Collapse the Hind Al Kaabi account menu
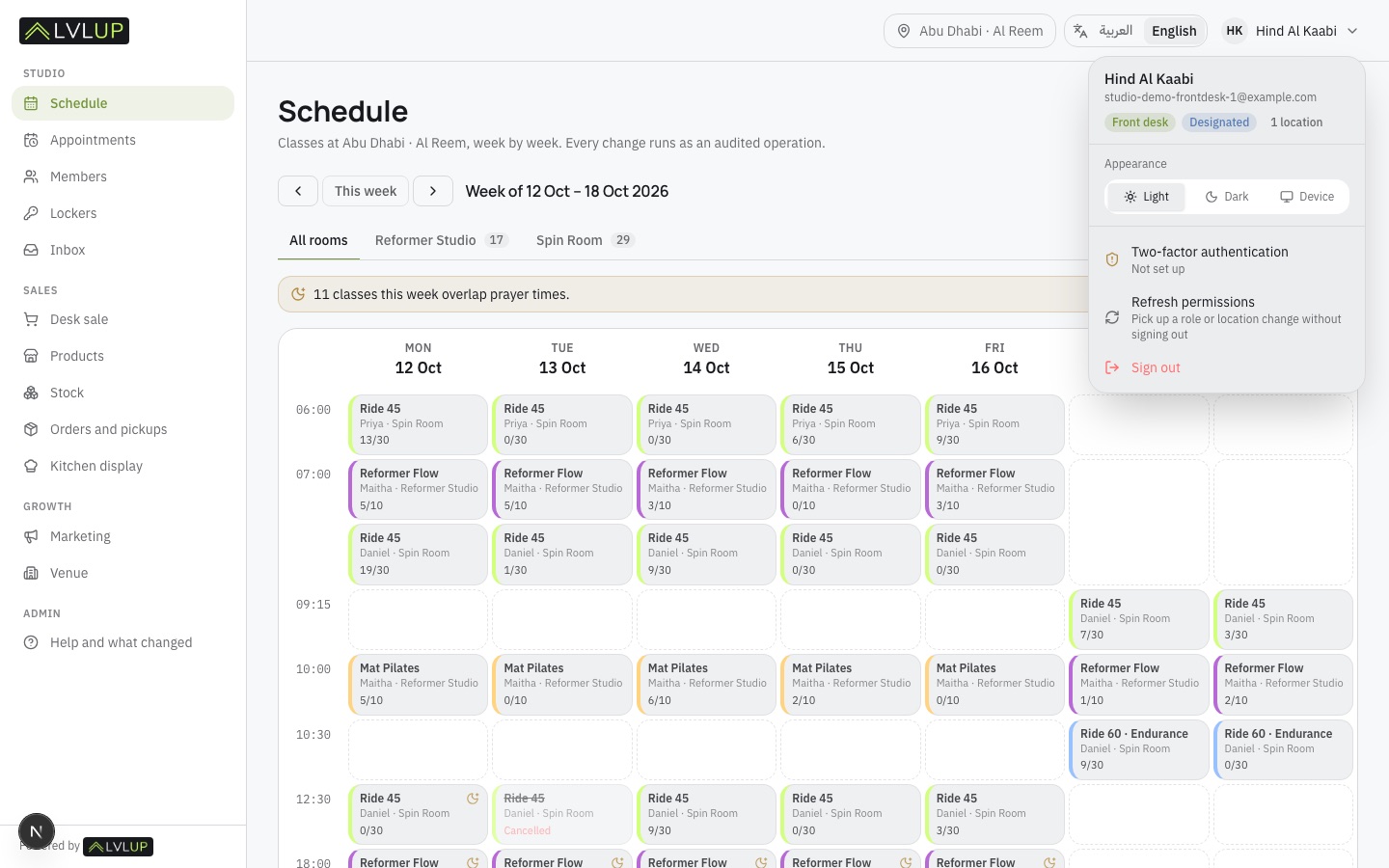This screenshot has height=868, width=1389. coord(1292,31)
